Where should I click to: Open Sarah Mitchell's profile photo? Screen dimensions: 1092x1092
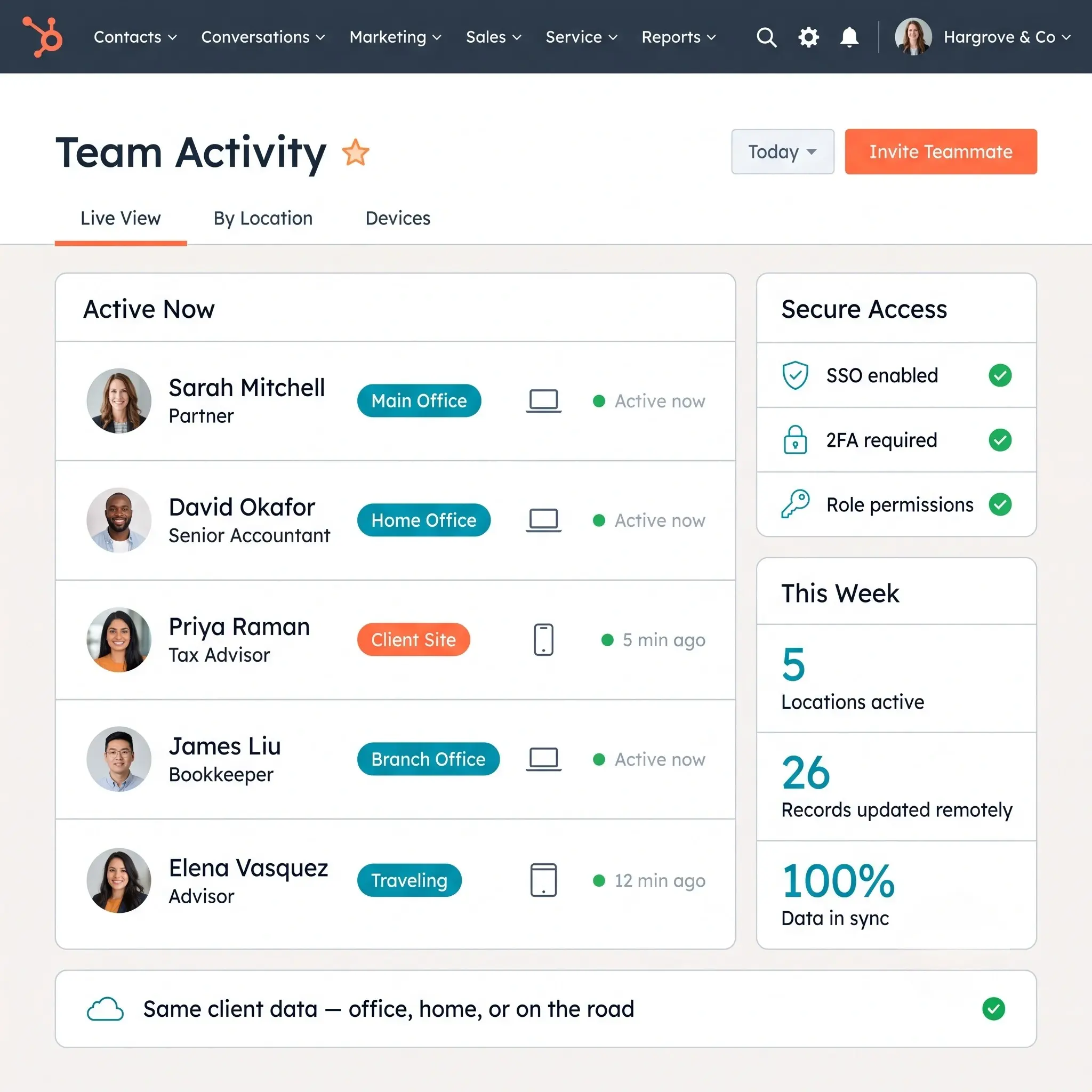(119, 401)
